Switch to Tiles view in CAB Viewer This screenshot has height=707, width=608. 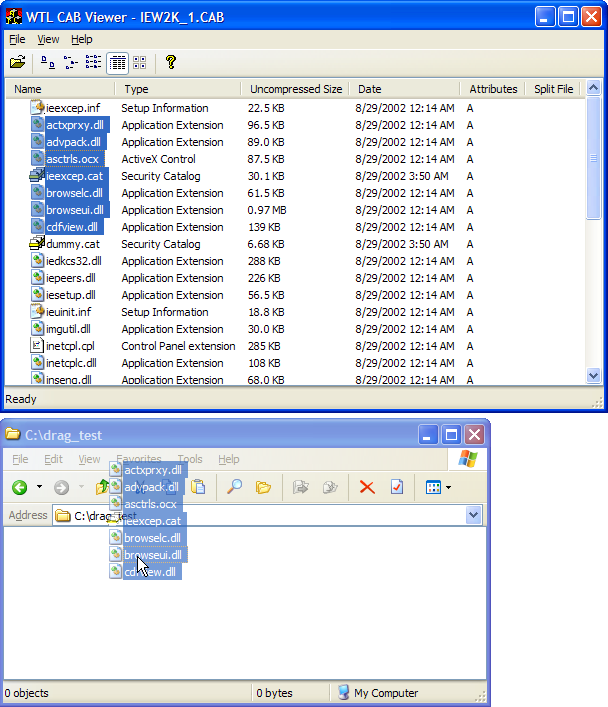140,62
